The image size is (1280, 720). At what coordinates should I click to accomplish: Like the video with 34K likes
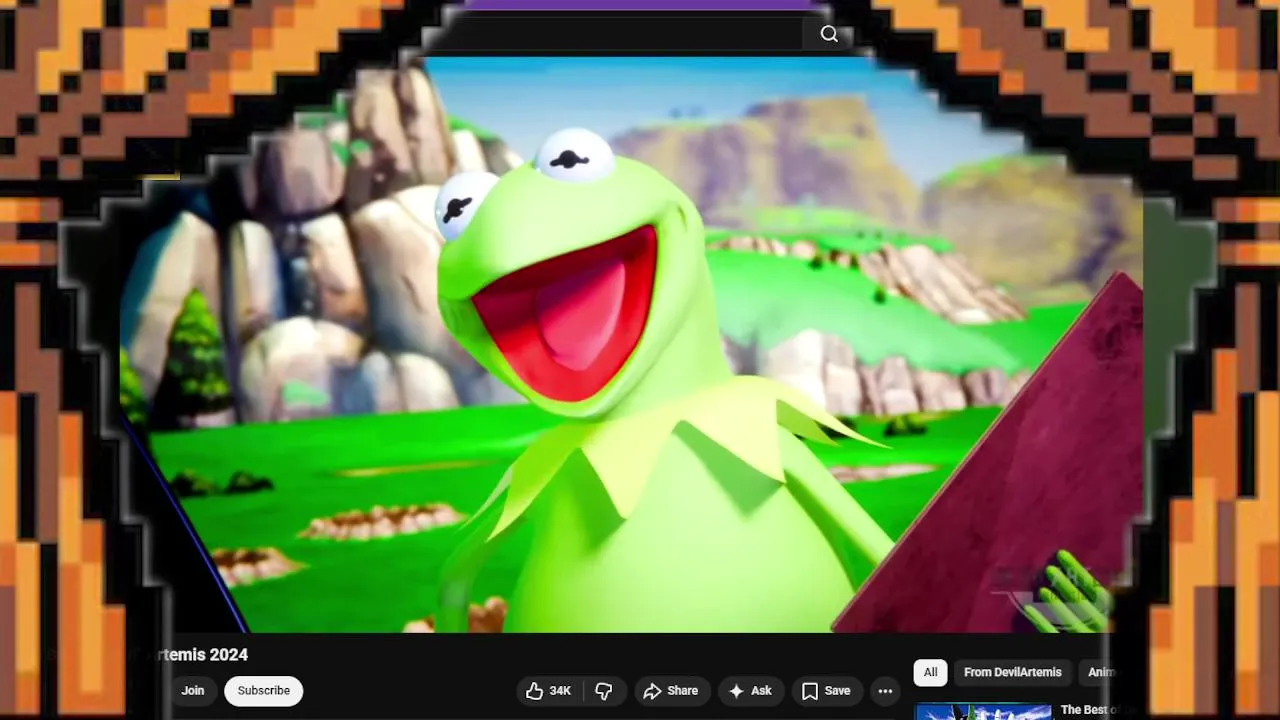click(x=548, y=691)
